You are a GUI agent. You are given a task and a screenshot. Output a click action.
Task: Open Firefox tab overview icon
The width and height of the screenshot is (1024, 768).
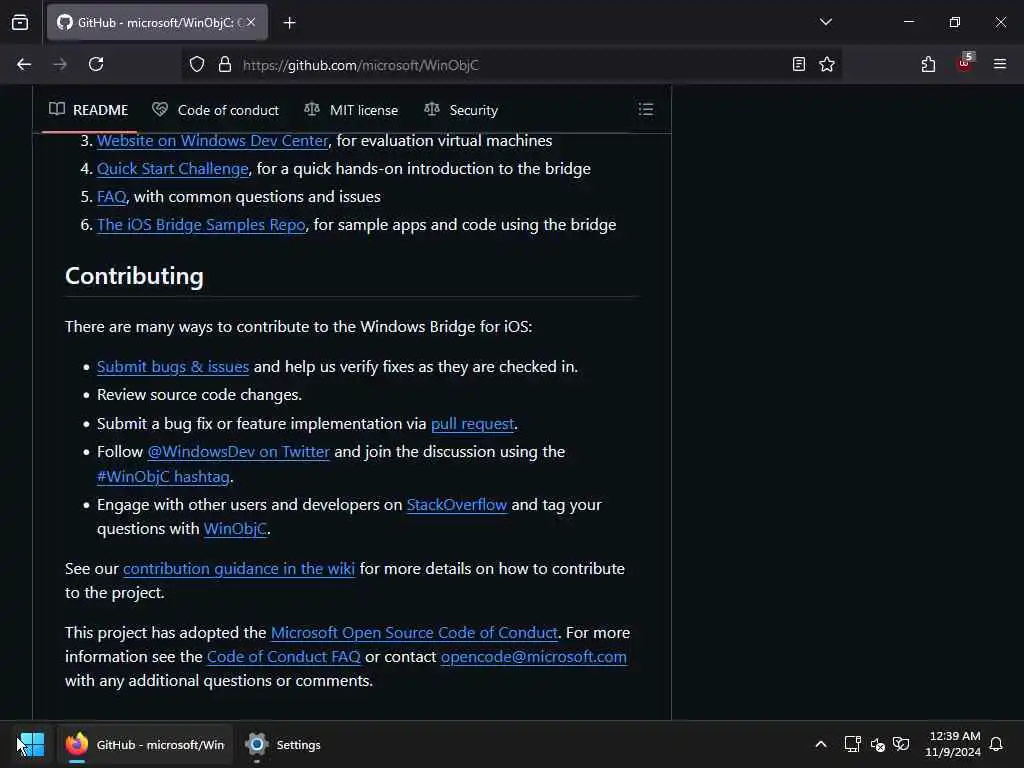[20, 23]
